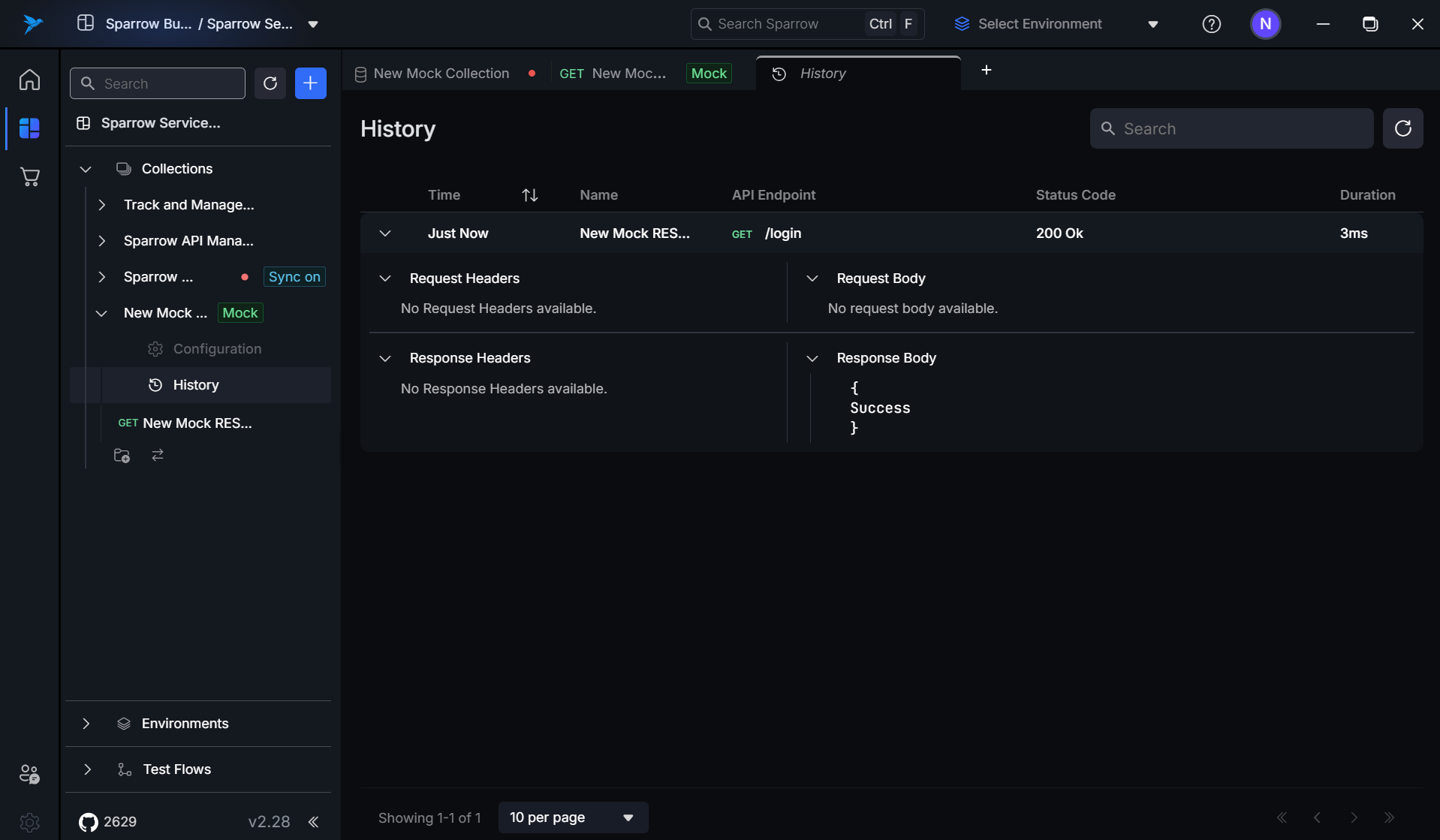The width and height of the screenshot is (1440, 840).
Task: Select the History tab
Action: pos(858,74)
